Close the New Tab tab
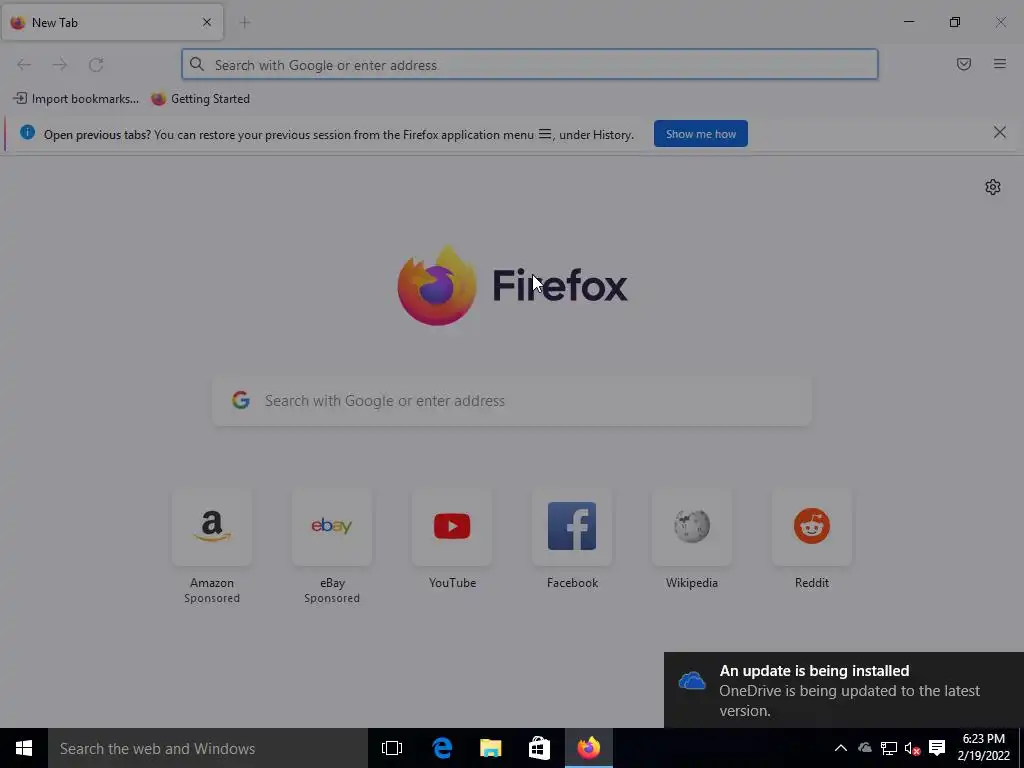 click(x=207, y=22)
